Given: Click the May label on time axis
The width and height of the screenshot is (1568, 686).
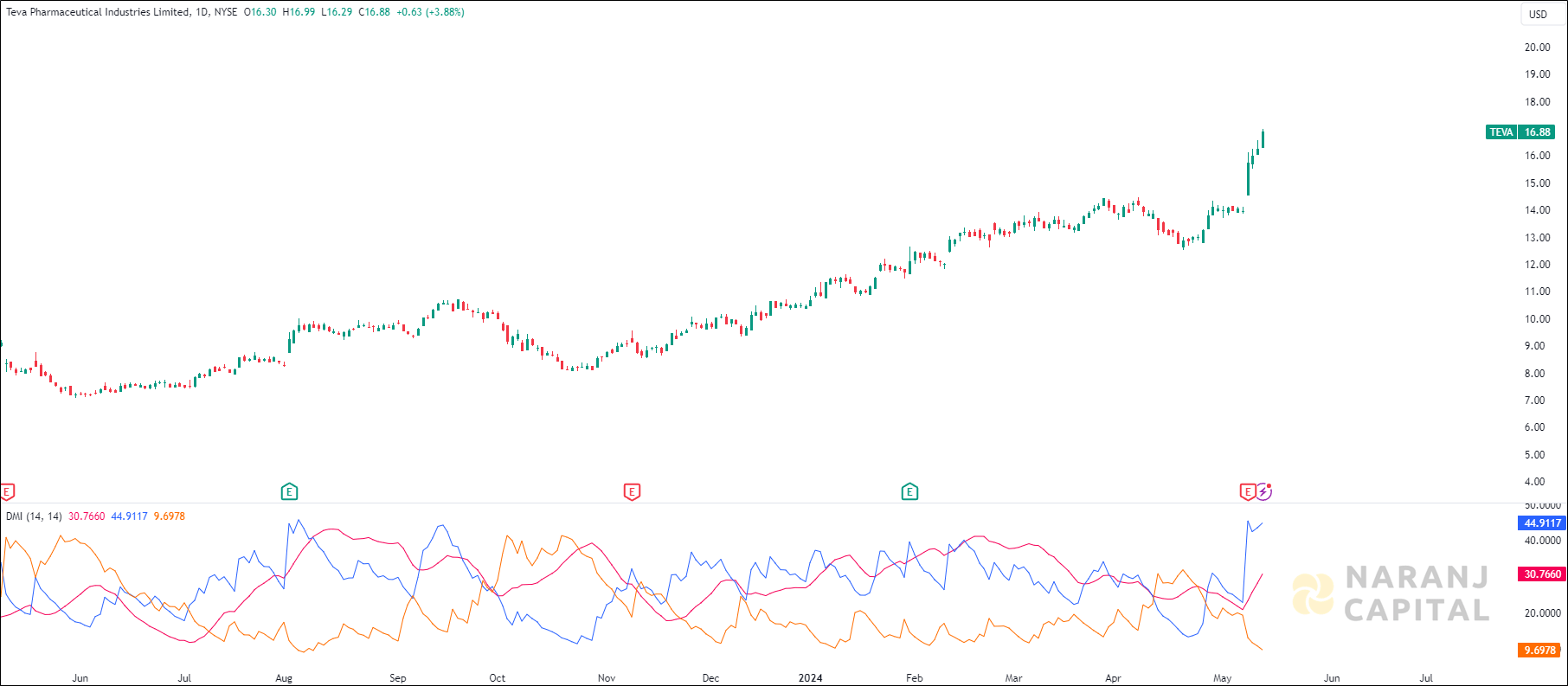Looking at the screenshot, I should coord(1222,678).
